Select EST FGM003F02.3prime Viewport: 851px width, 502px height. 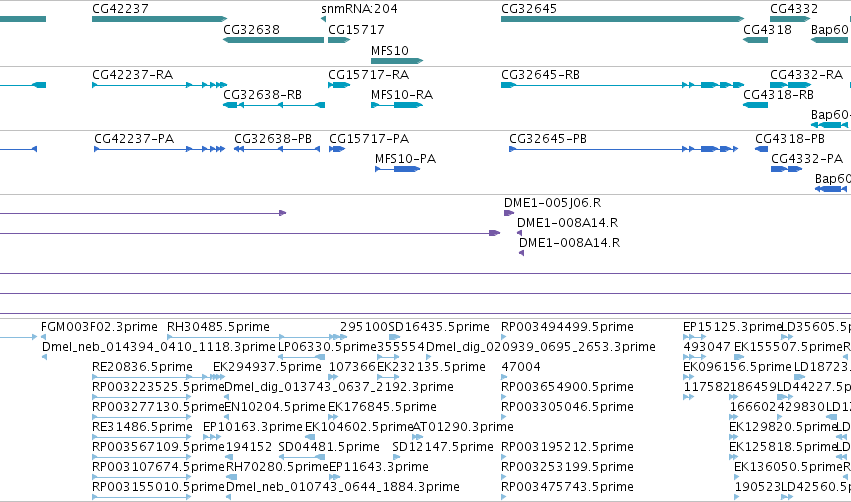(x=99, y=327)
